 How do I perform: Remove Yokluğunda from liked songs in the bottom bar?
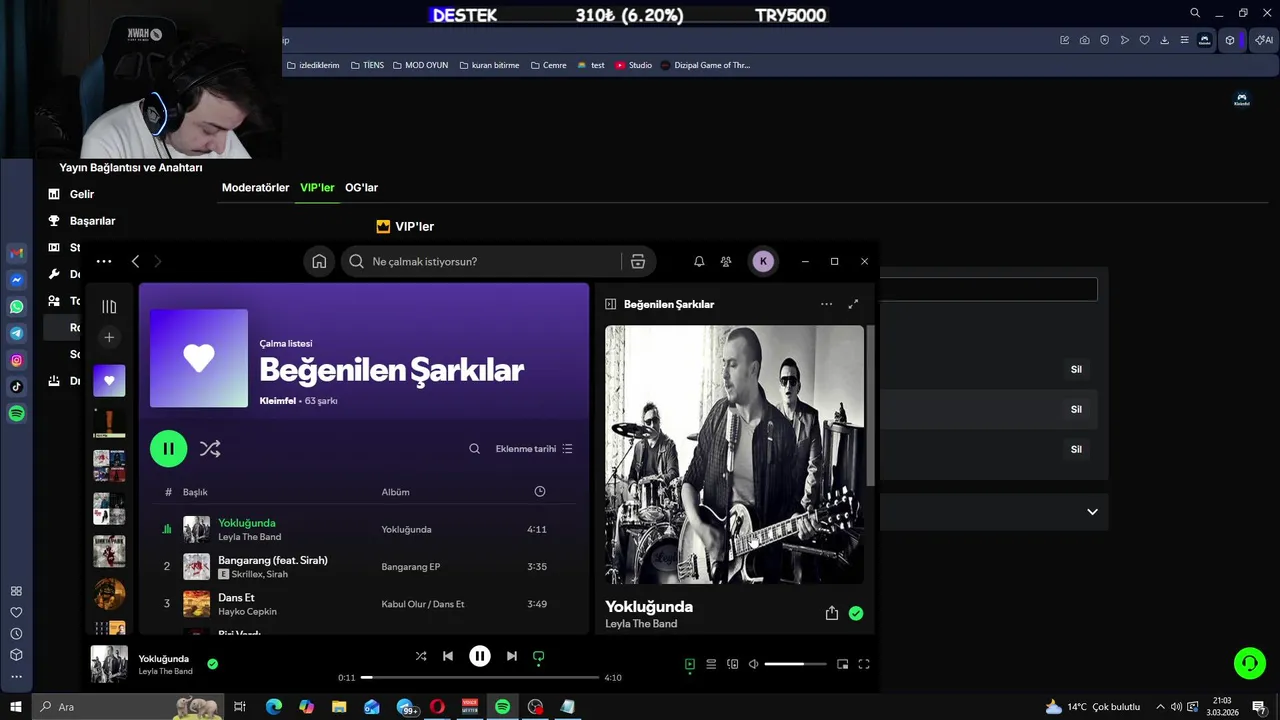[x=212, y=663]
